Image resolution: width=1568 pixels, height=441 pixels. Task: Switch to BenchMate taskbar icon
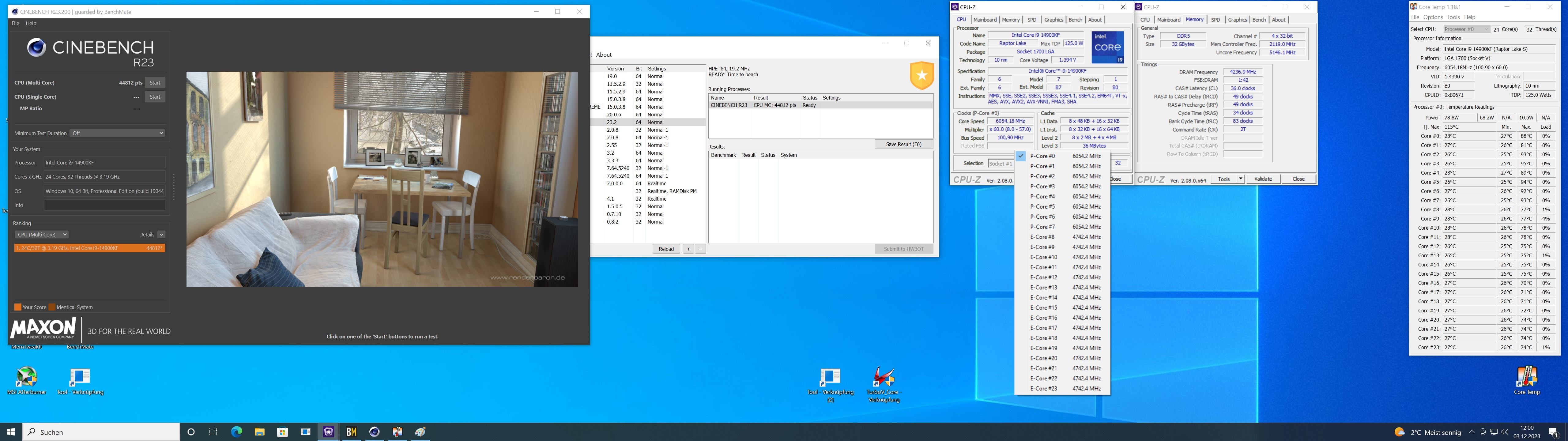pyautogui.click(x=351, y=432)
